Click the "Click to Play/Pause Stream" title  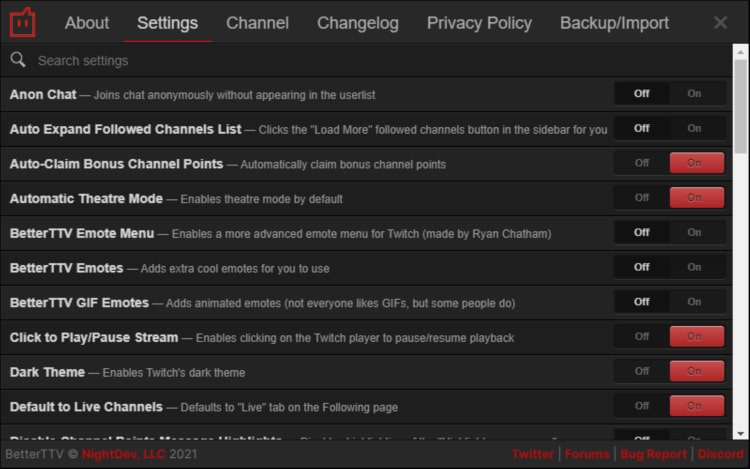(x=94, y=338)
